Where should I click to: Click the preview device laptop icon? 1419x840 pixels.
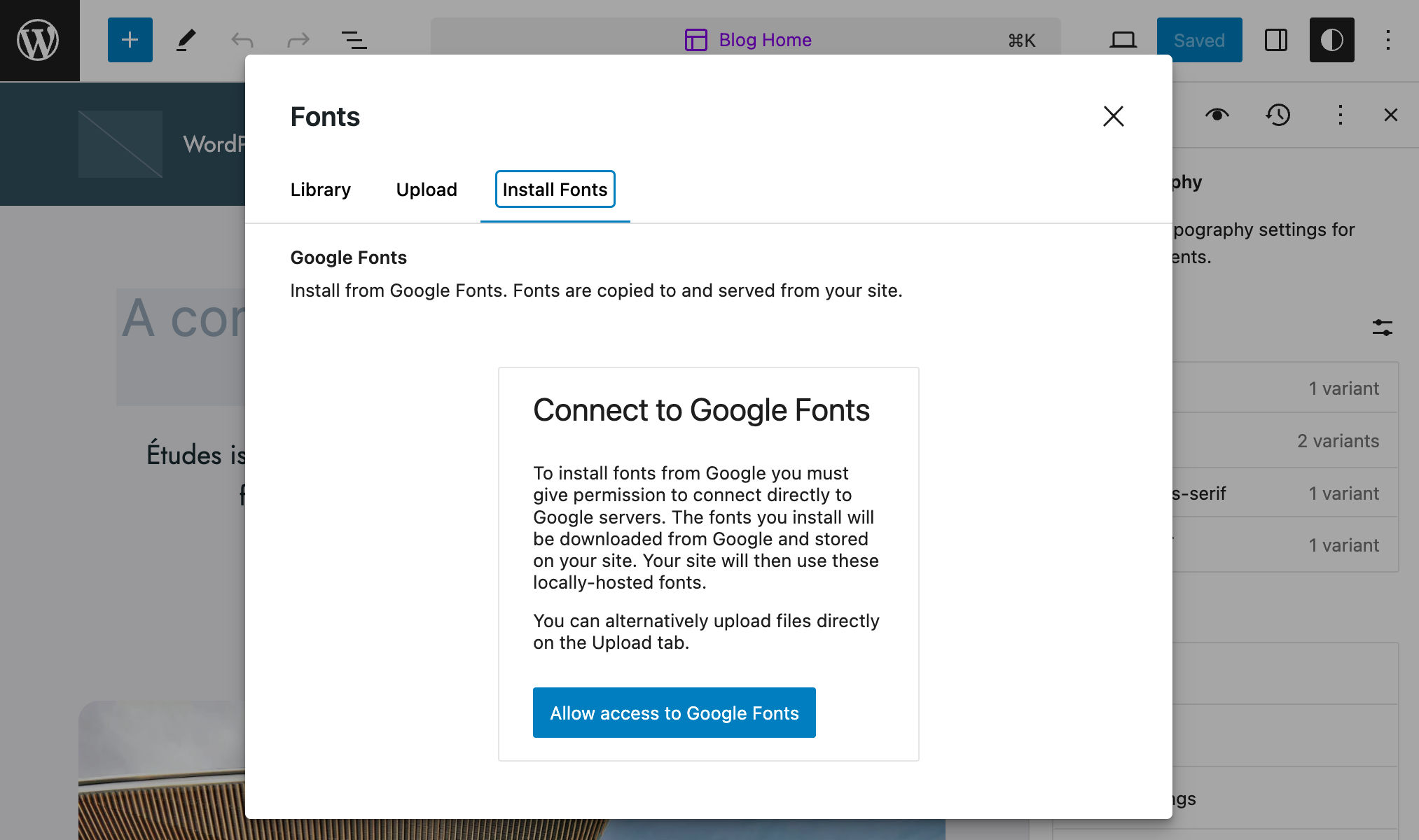(x=1123, y=40)
